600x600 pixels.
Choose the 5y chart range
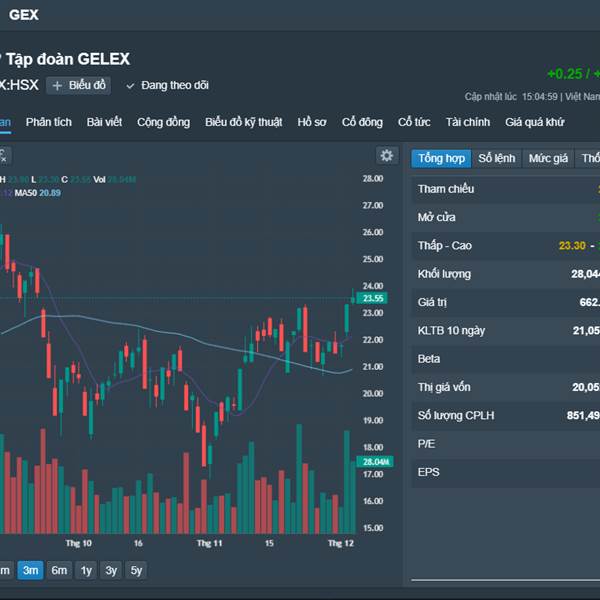136,570
